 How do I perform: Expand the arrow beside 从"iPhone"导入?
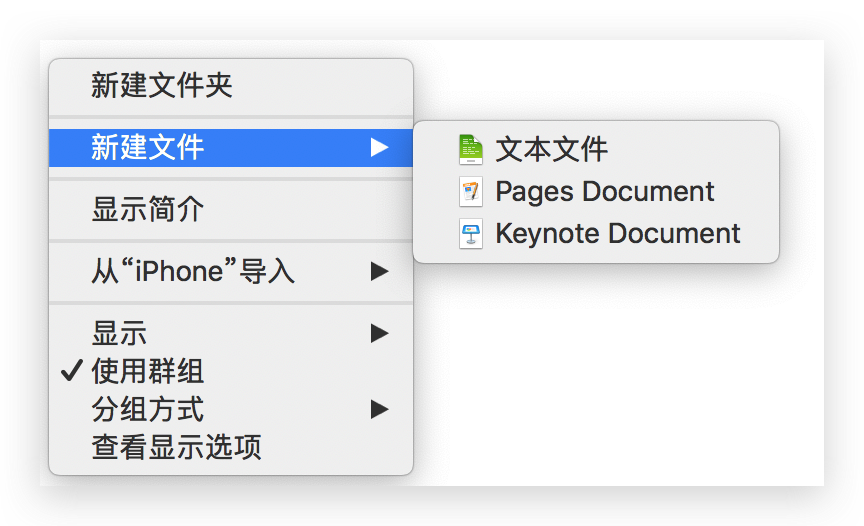(379, 271)
